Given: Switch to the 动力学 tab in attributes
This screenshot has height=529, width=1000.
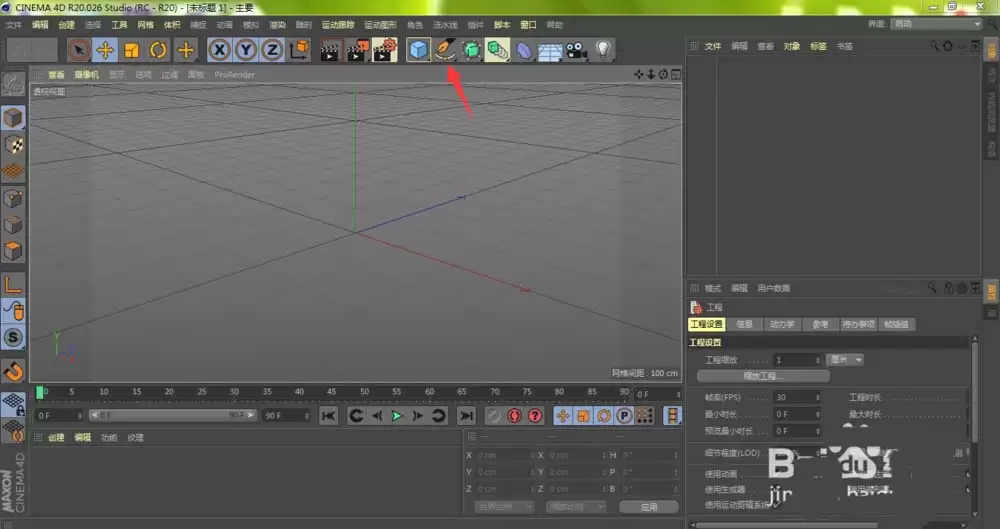Looking at the screenshot, I should (x=781, y=324).
